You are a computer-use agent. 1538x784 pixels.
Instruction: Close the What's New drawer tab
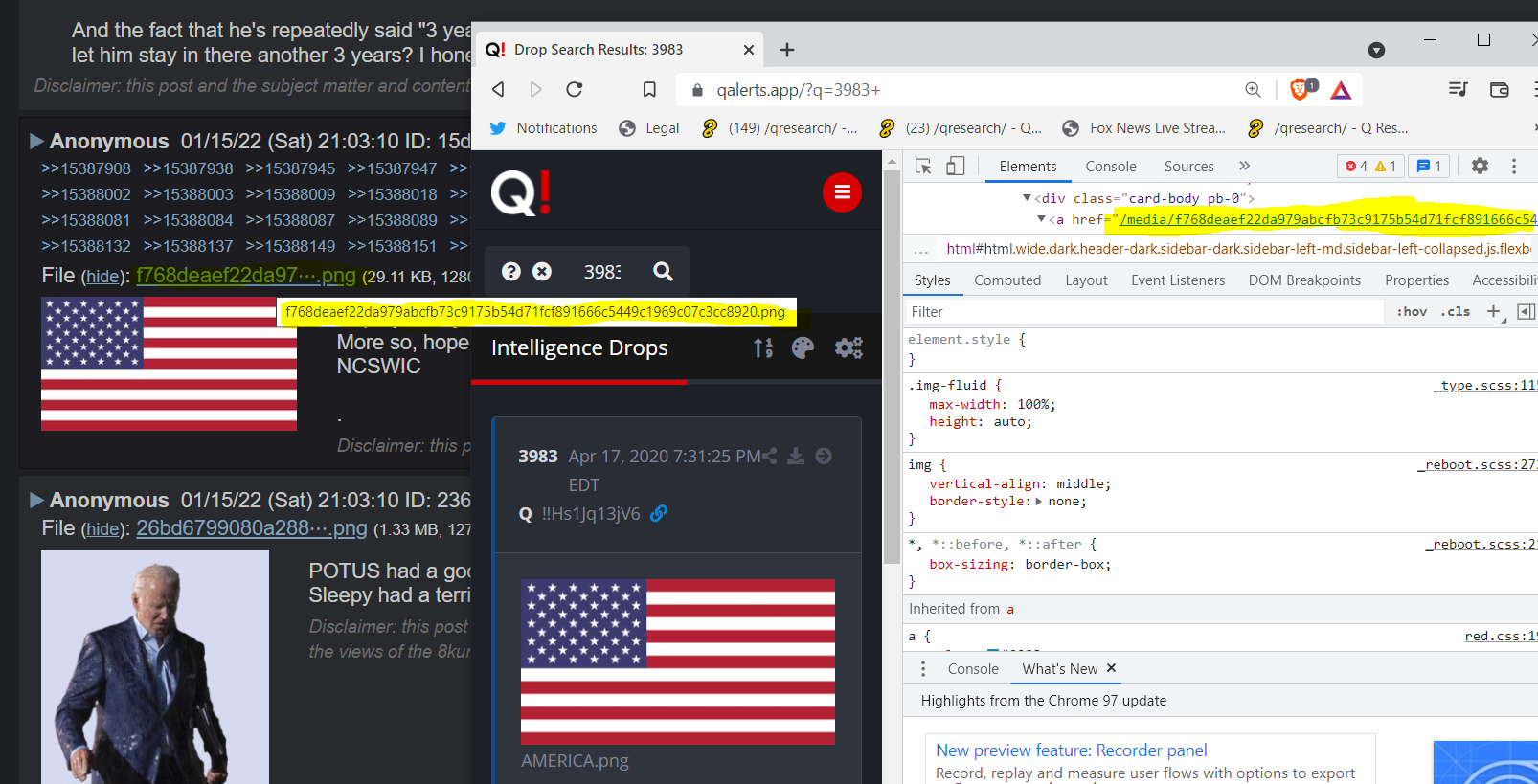pos(1112,668)
